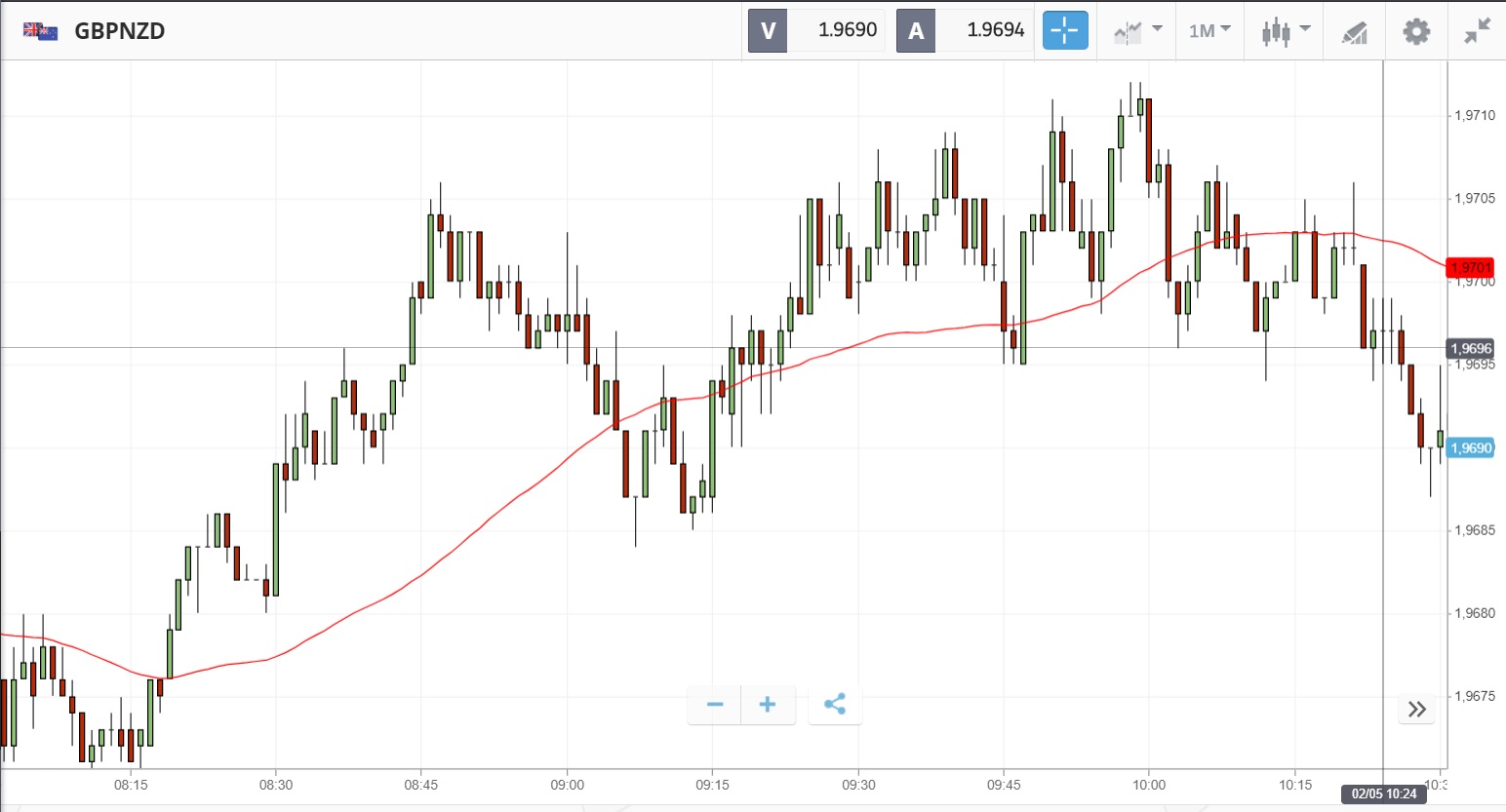
Task: Click the share chart icon
Action: point(835,705)
